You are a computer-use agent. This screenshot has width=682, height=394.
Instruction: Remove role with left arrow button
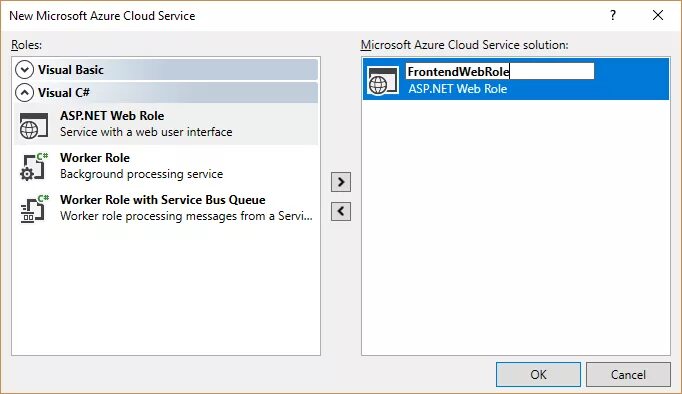point(341,211)
